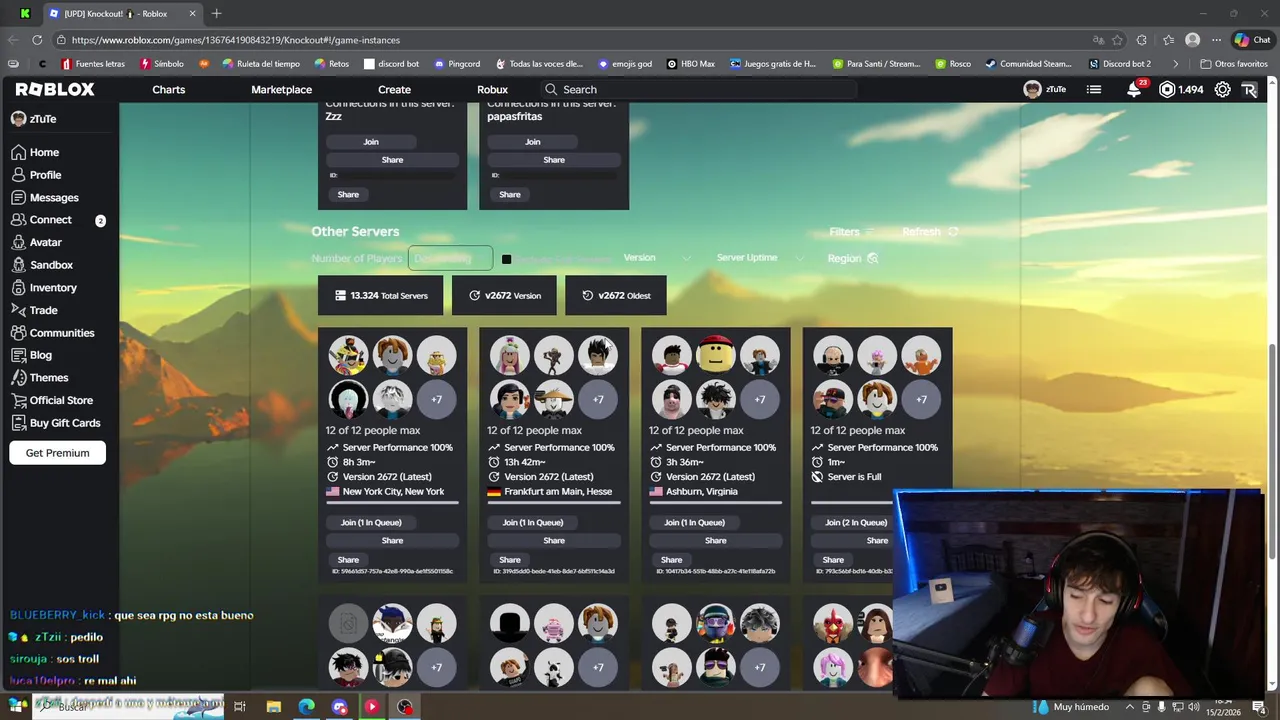1280x720 pixels.
Task: Open the browser favorites list icon
Action: point(1167,40)
